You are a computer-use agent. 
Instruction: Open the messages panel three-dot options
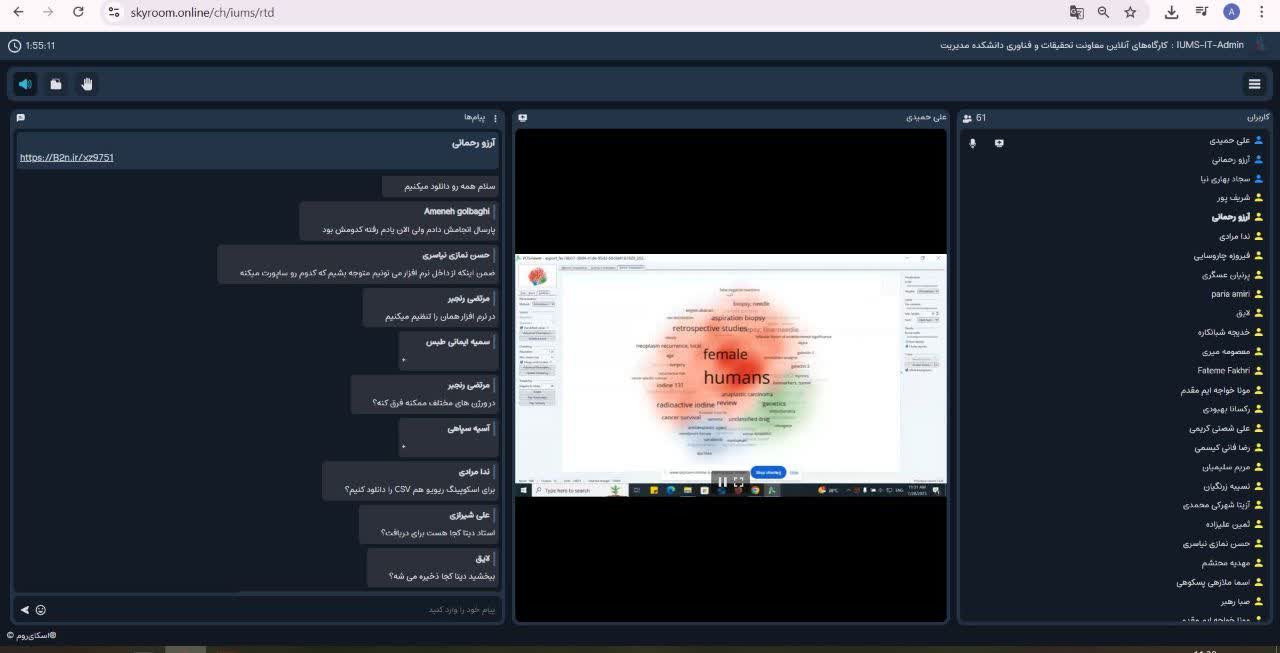pyautogui.click(x=495, y=118)
